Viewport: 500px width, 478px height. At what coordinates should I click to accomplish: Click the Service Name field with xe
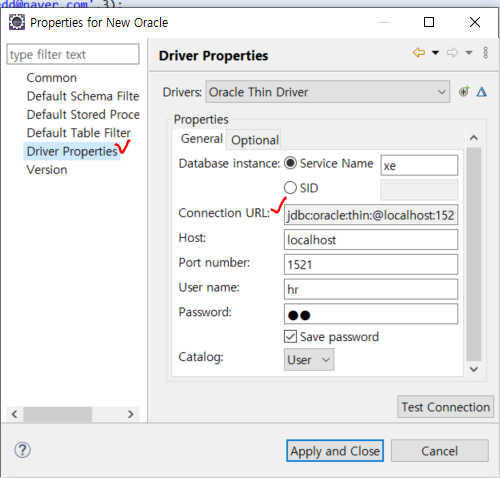tap(419, 165)
